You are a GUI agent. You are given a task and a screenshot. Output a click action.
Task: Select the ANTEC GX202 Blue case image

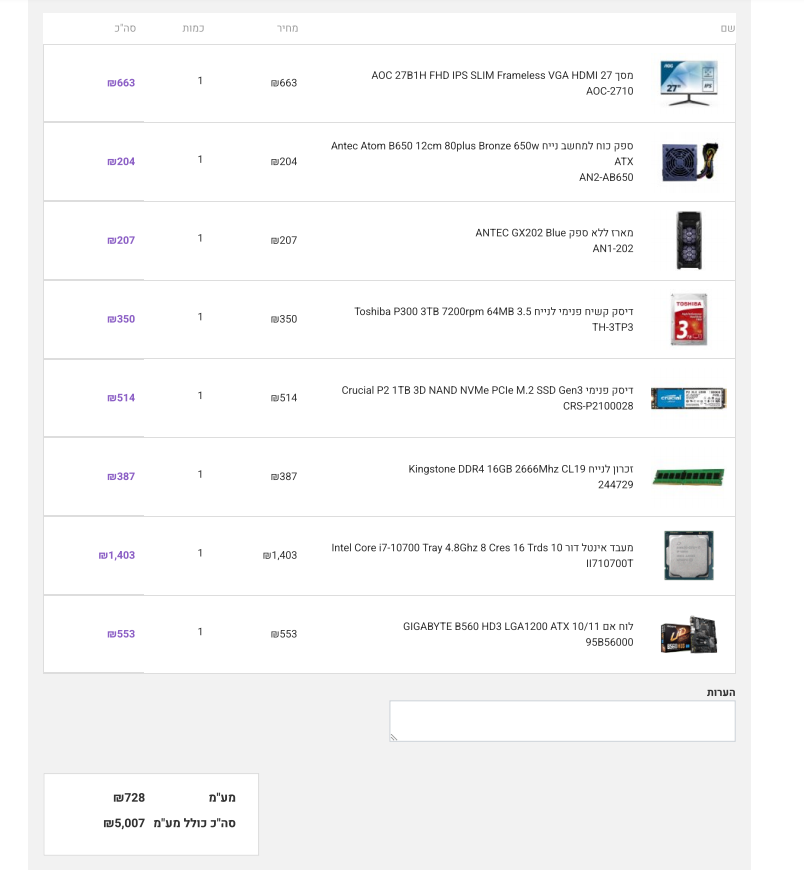coord(689,240)
